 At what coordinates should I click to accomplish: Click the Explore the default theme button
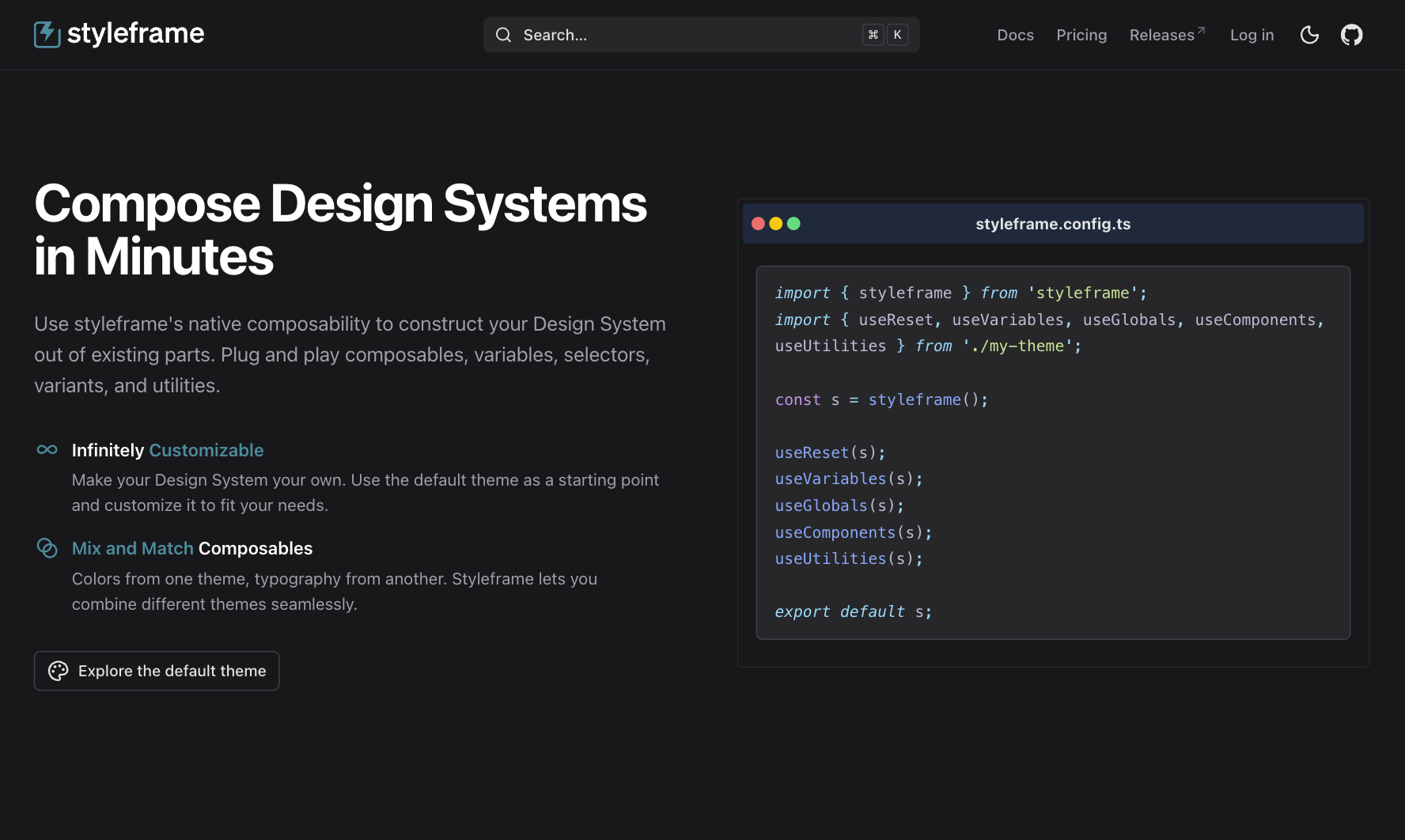(x=156, y=670)
